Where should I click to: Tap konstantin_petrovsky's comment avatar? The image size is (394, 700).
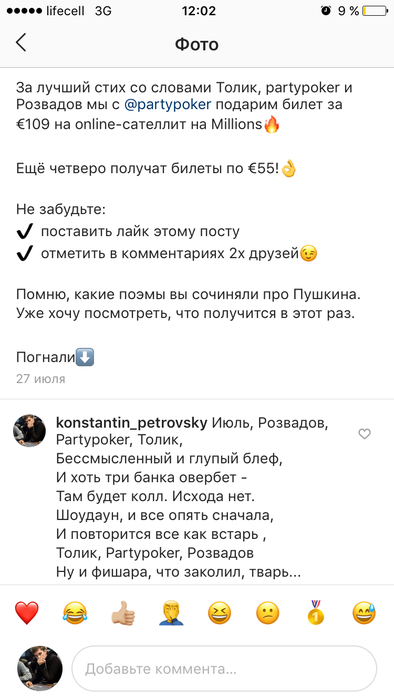pyautogui.click(x=31, y=431)
